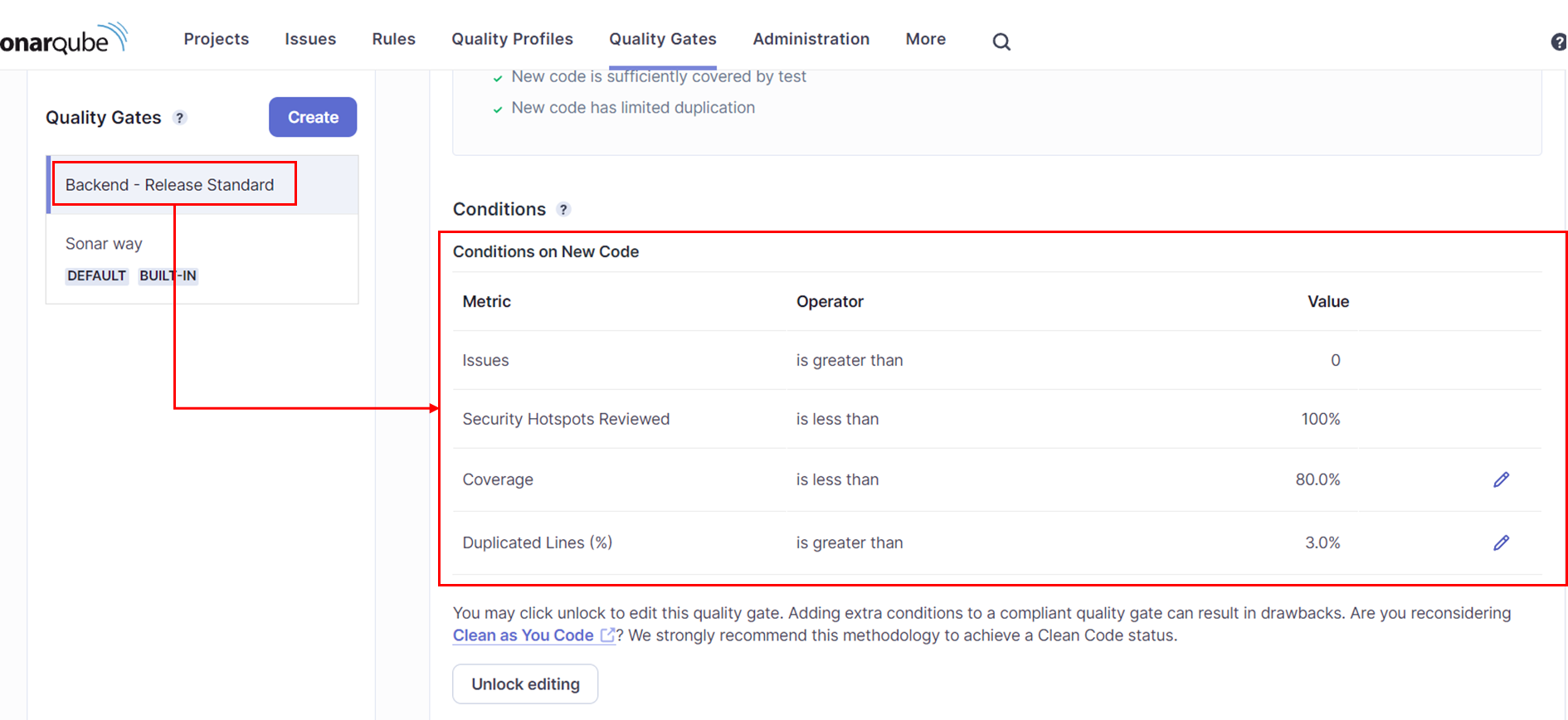Click the 3.0% duplicated lines value
Viewport: 1568px width, 720px height.
[1322, 543]
